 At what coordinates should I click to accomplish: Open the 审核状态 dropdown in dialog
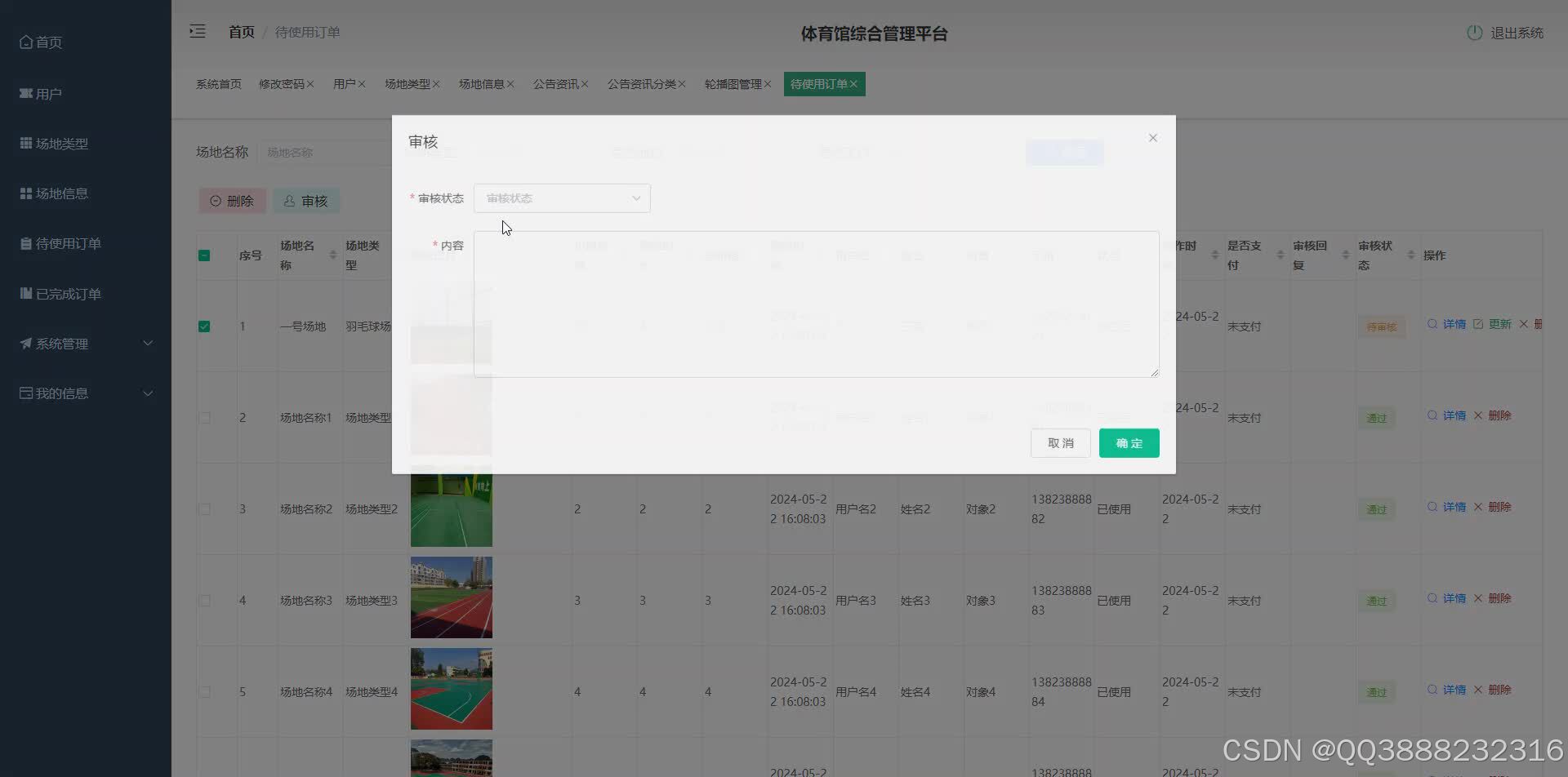click(x=562, y=198)
